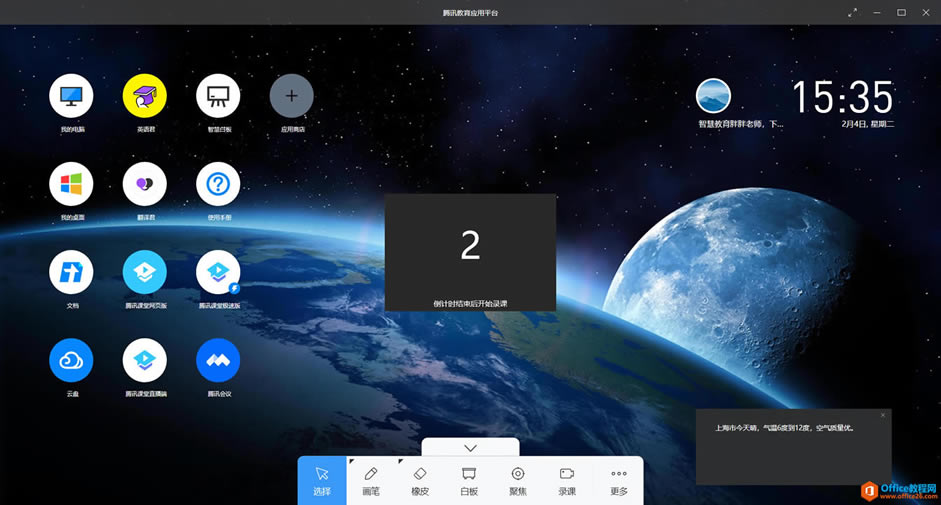941x505 pixels.
Task: Select the 选择 pointer tool
Action: [322, 481]
